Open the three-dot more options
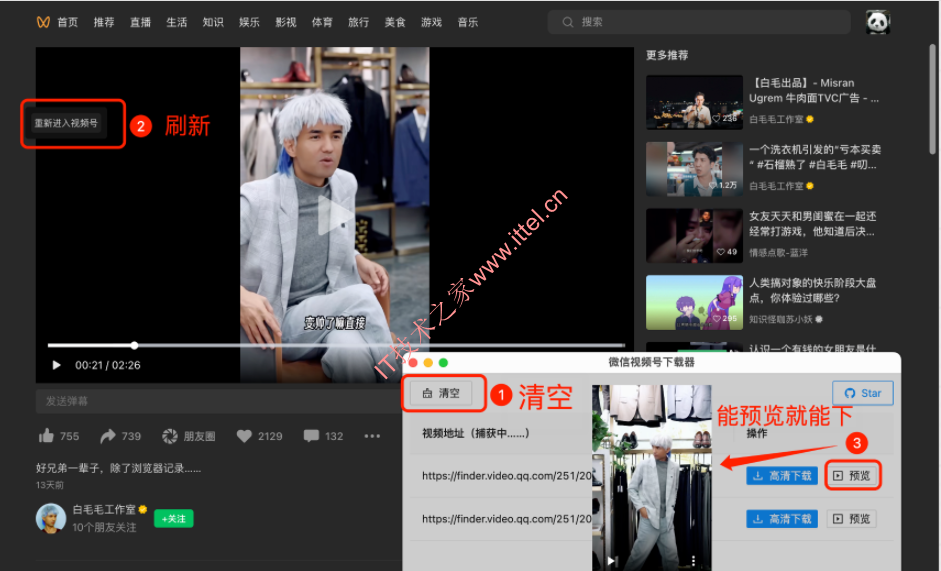 click(372, 436)
